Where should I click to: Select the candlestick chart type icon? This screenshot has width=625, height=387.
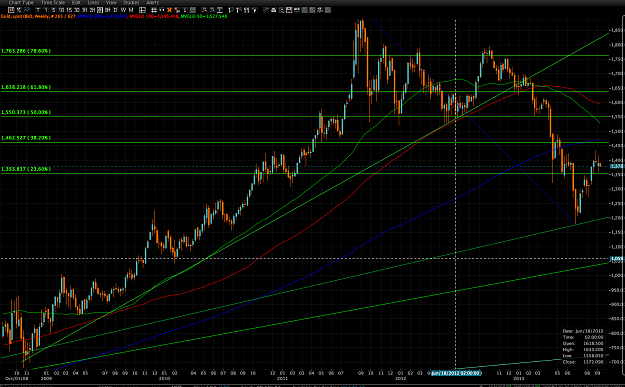click(11, 10)
